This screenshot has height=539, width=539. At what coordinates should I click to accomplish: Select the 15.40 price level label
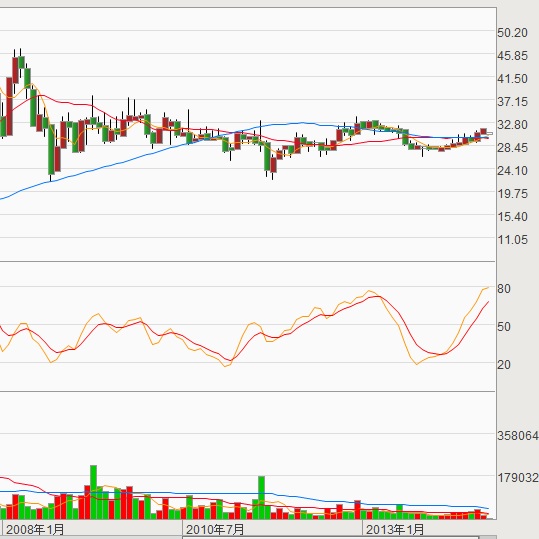tap(512, 217)
